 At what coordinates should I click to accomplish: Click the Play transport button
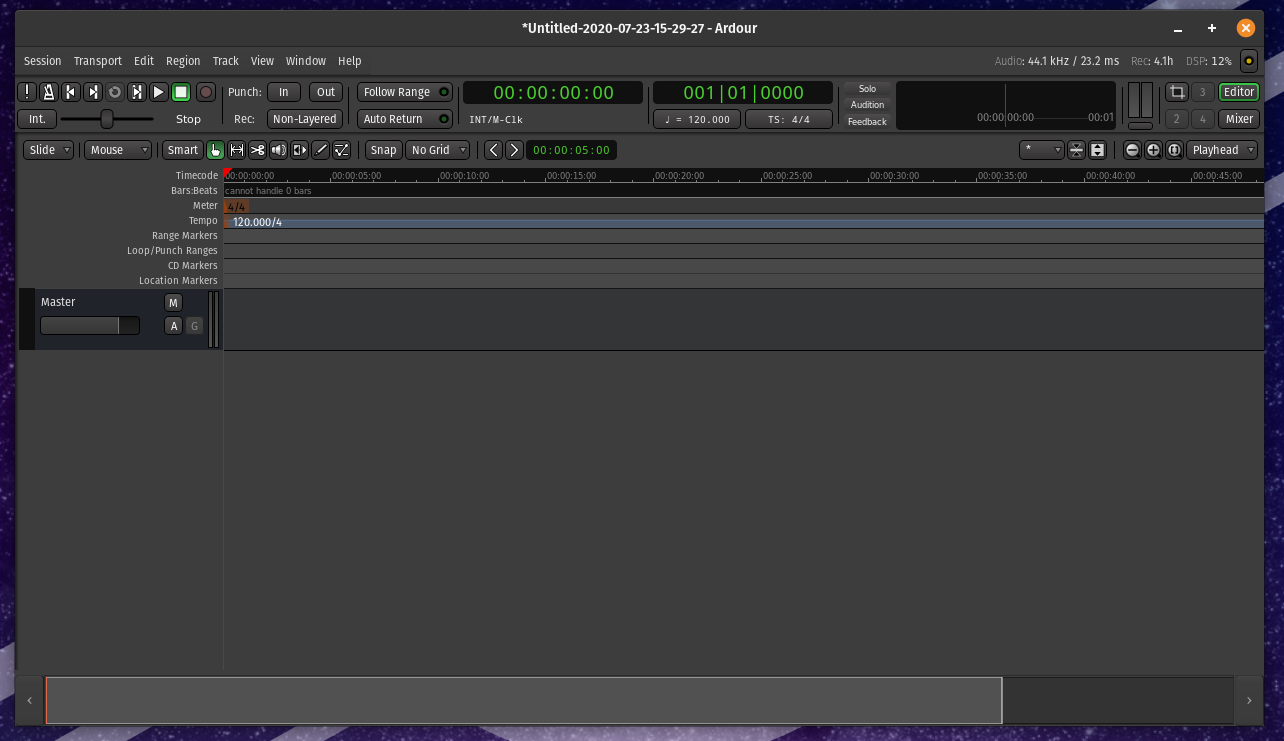[x=159, y=92]
